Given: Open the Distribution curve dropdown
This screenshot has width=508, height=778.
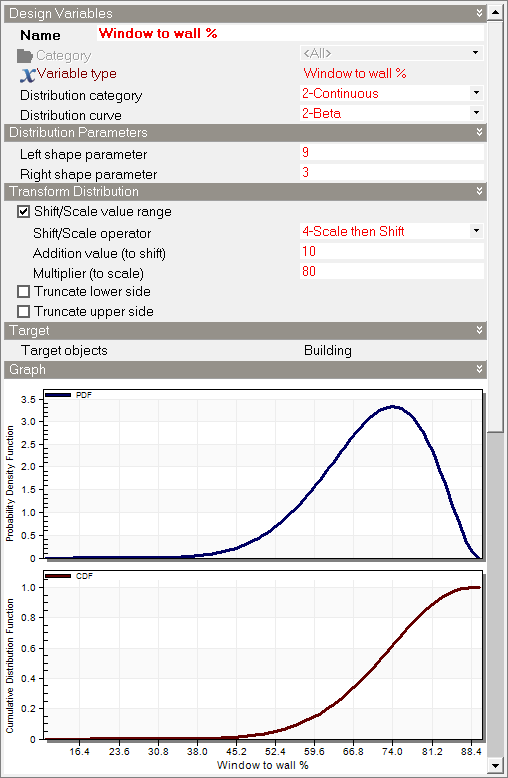Looking at the screenshot, I should point(476,113).
